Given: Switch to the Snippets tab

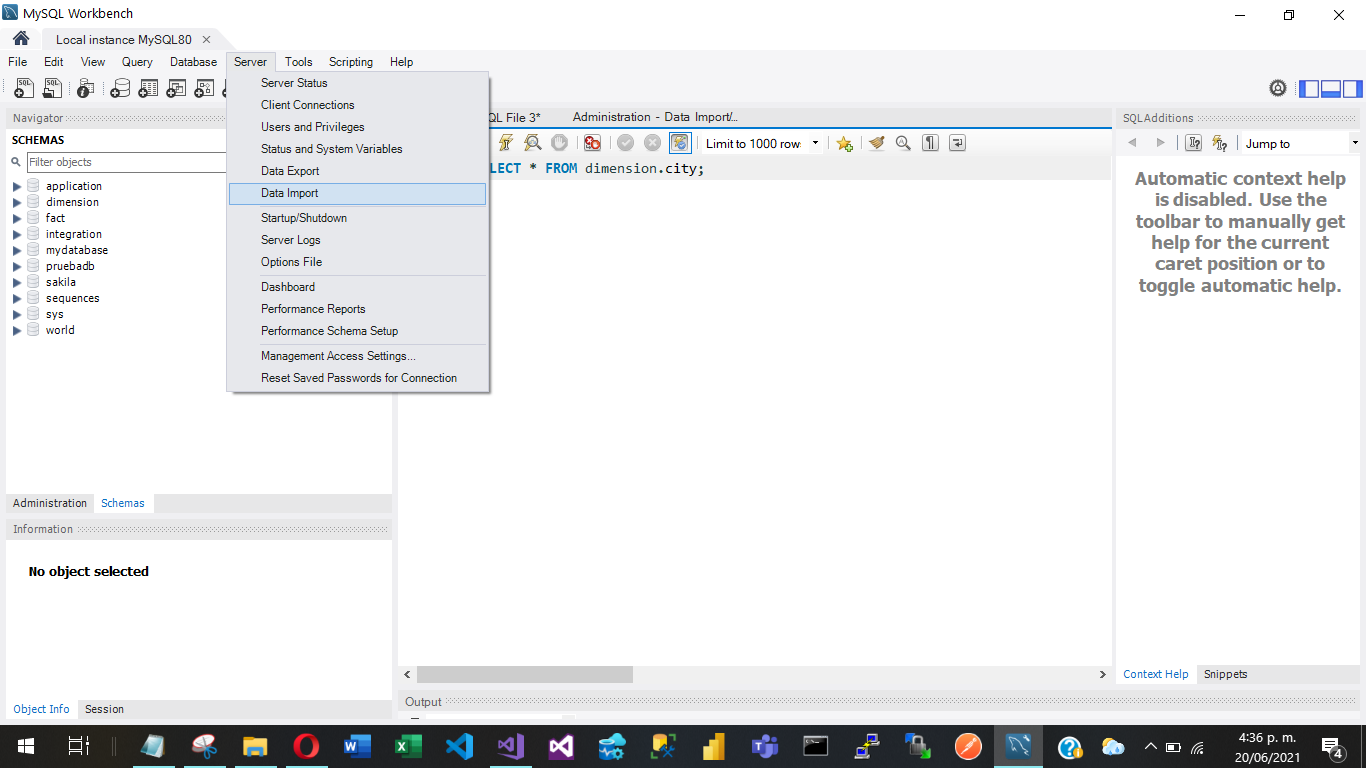Looking at the screenshot, I should [1225, 674].
